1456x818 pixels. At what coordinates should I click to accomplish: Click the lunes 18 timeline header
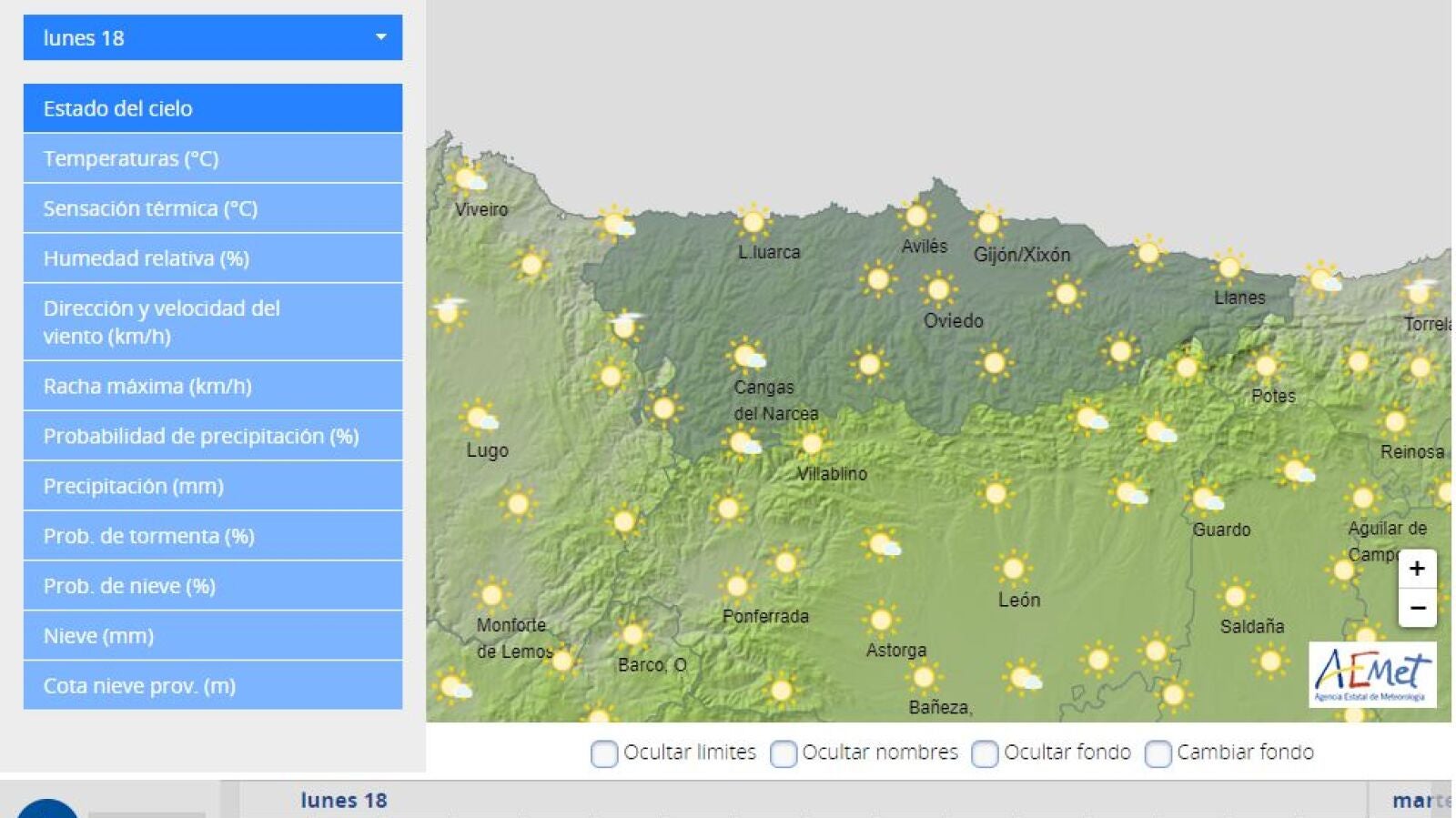(344, 801)
